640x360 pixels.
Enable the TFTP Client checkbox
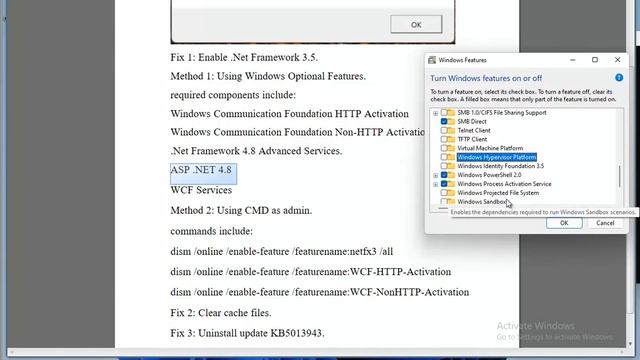444,139
